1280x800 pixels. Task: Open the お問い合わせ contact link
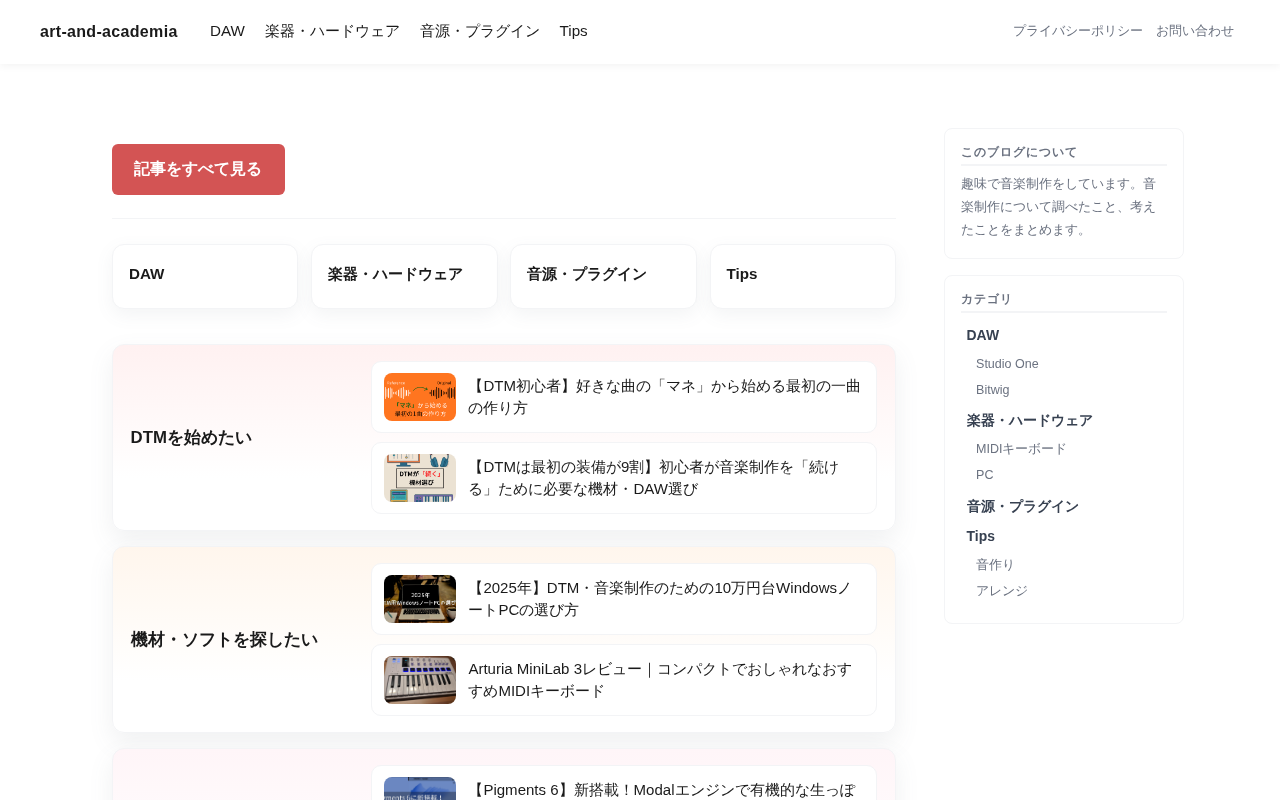1194,31
